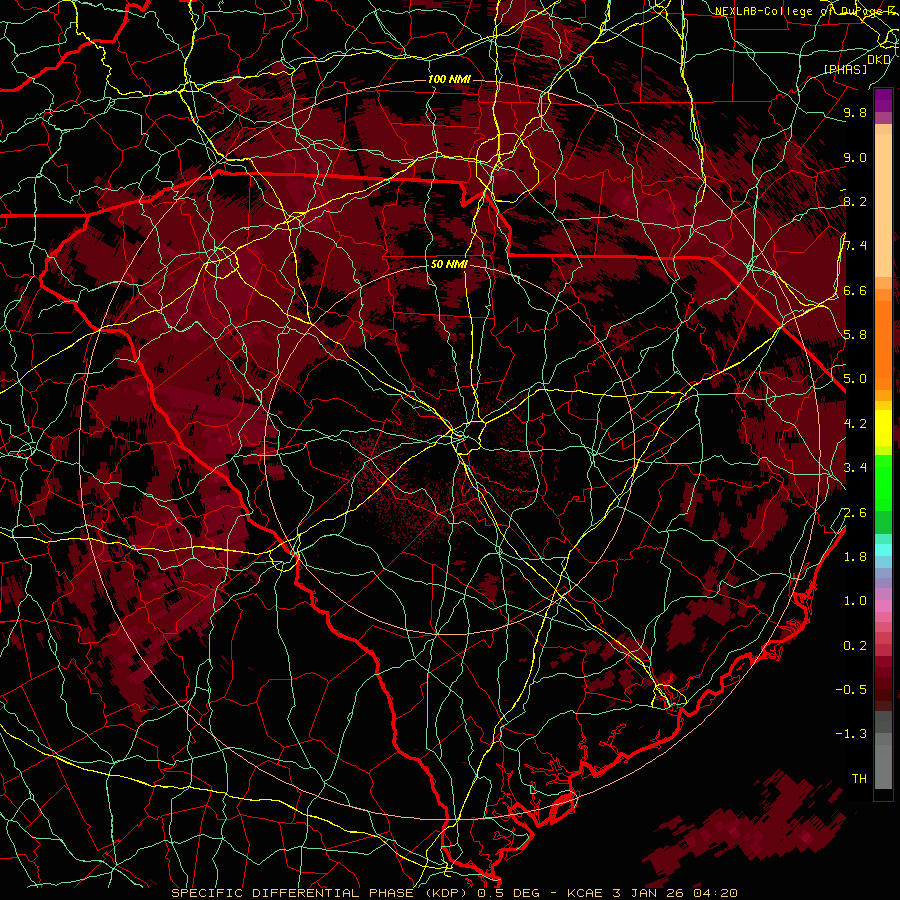Click the 1.8 value on the scale
The height and width of the screenshot is (900, 900).
pos(855,557)
